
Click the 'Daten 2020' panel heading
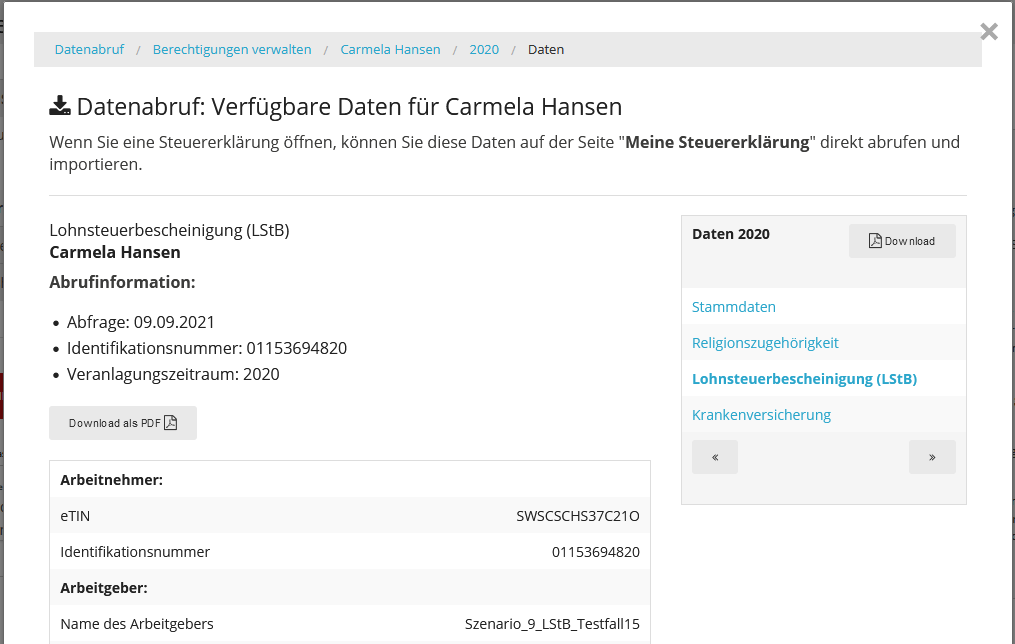tap(731, 234)
